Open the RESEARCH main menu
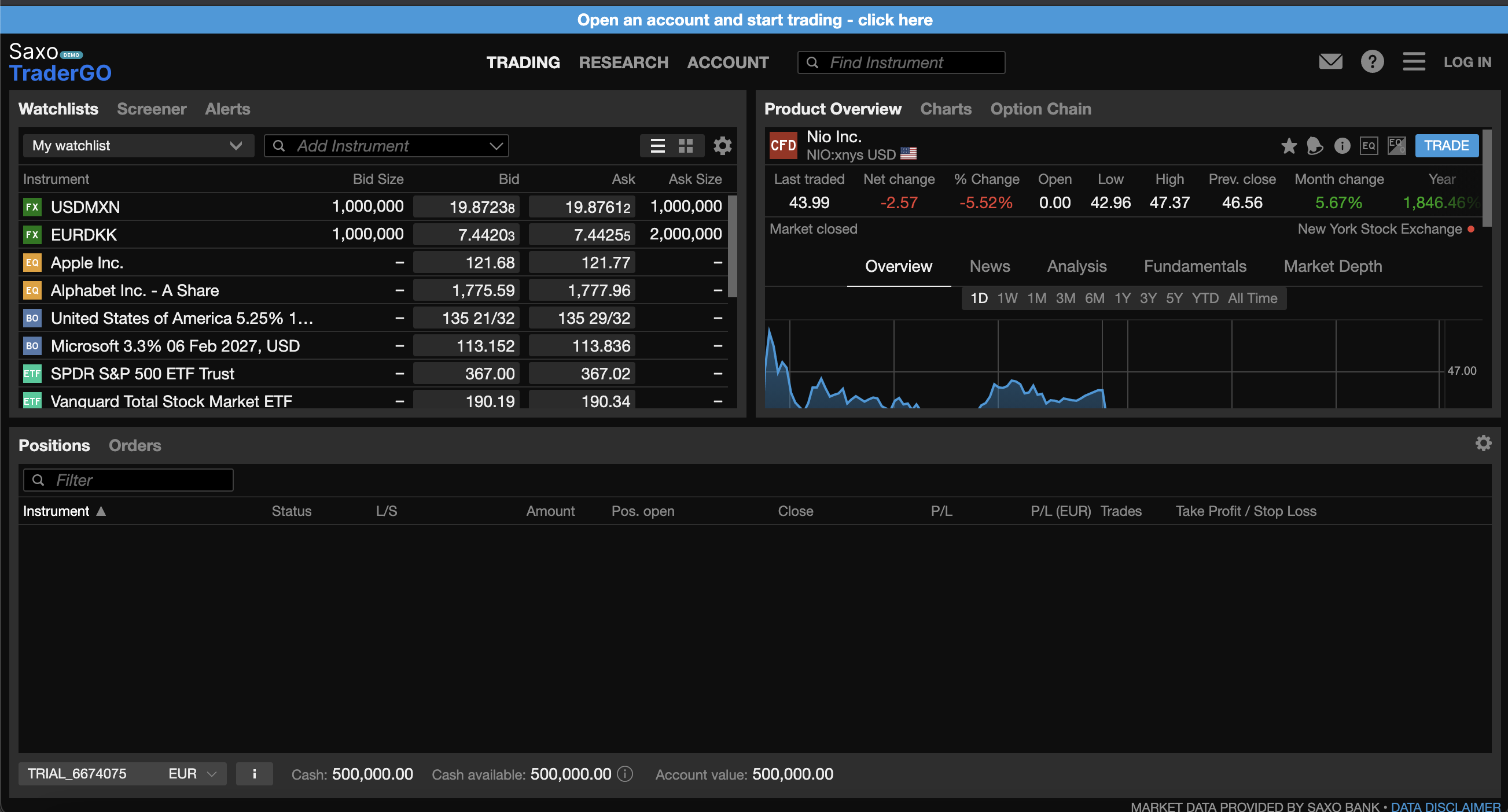 (x=623, y=62)
